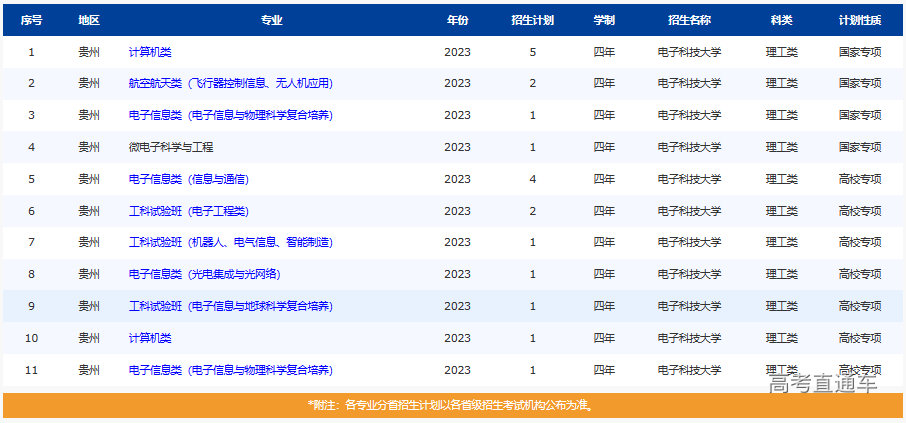Image resolution: width=906 pixels, height=423 pixels.
Task: Open 电子信息类 (电子信息与物理科学复合培养) in row 11
Action: click(x=230, y=370)
